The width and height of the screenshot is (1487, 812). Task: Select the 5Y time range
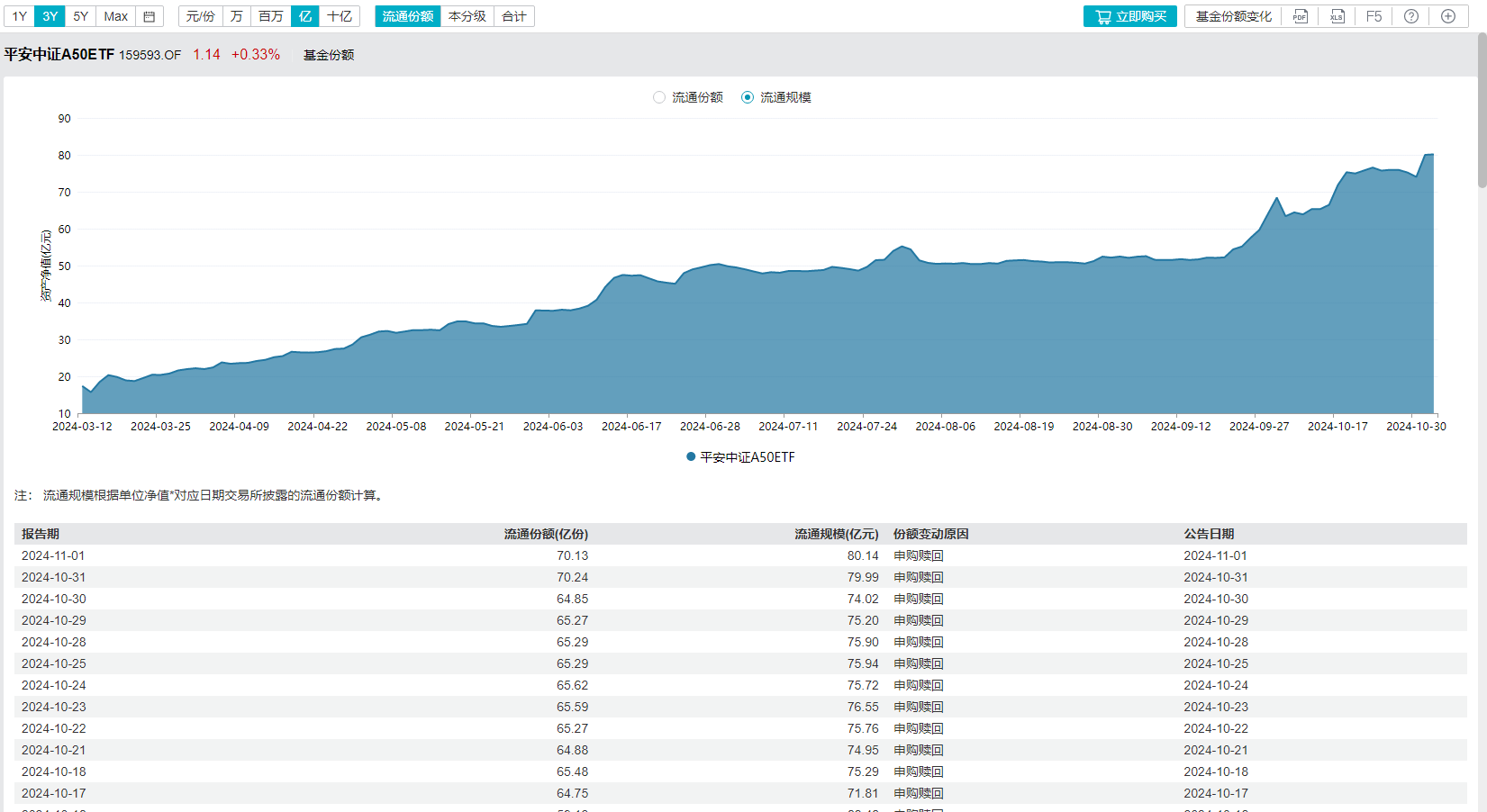tap(79, 15)
